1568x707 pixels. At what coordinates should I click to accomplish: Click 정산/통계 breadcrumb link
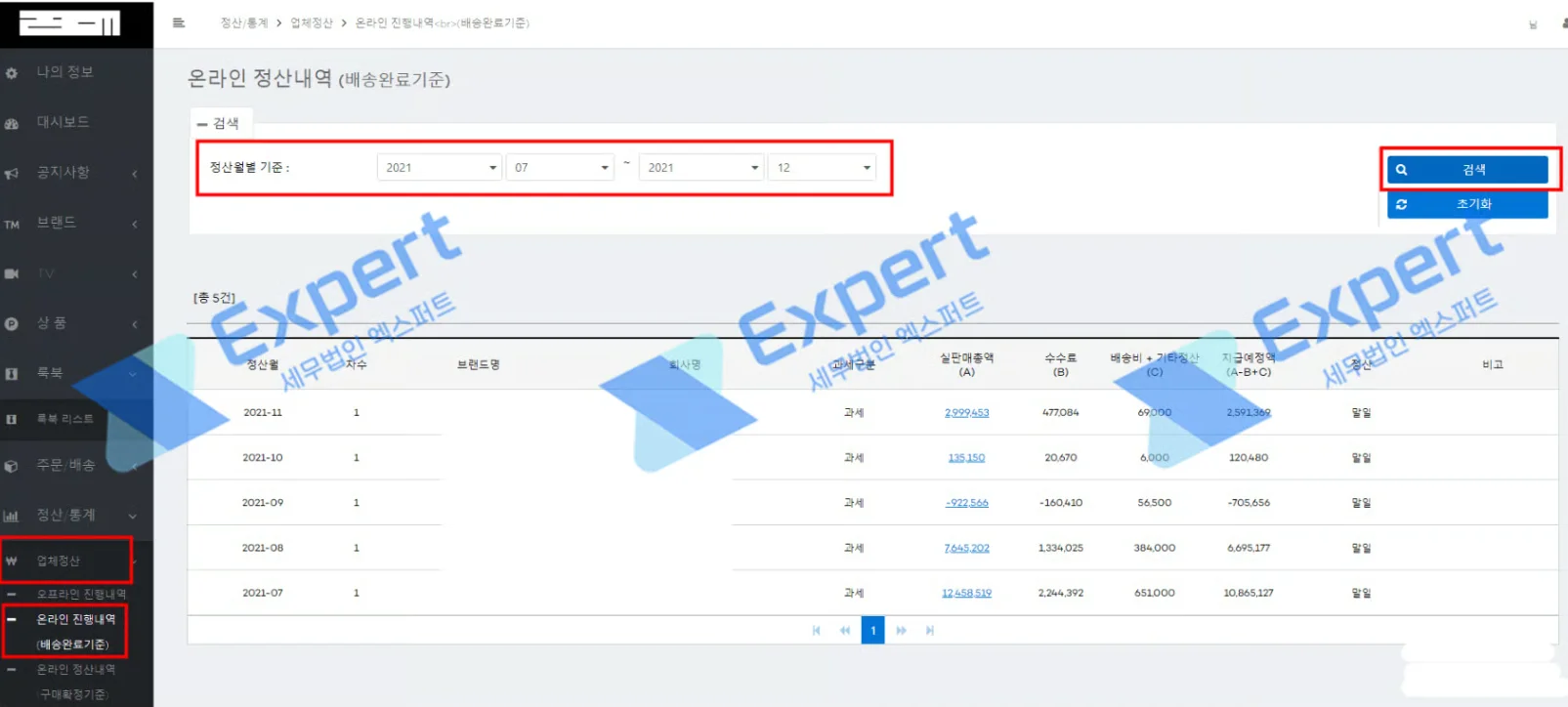click(x=244, y=23)
